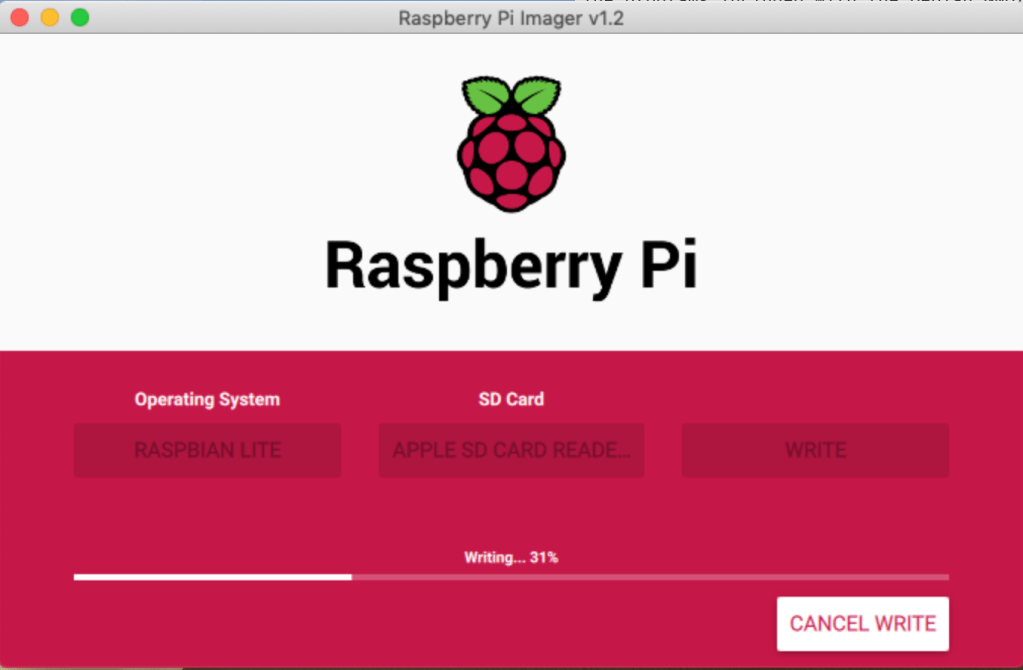Open the RASPBIAN LITE operating system chooser

[207, 450]
